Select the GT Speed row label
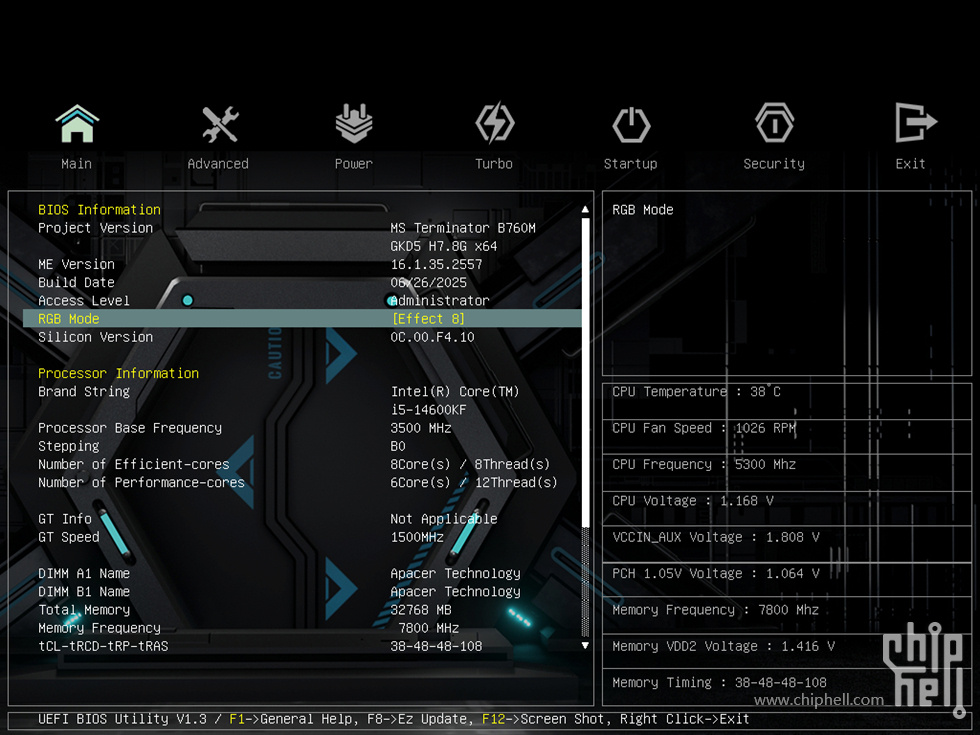Screen dimensions: 980x735 (x=69, y=537)
